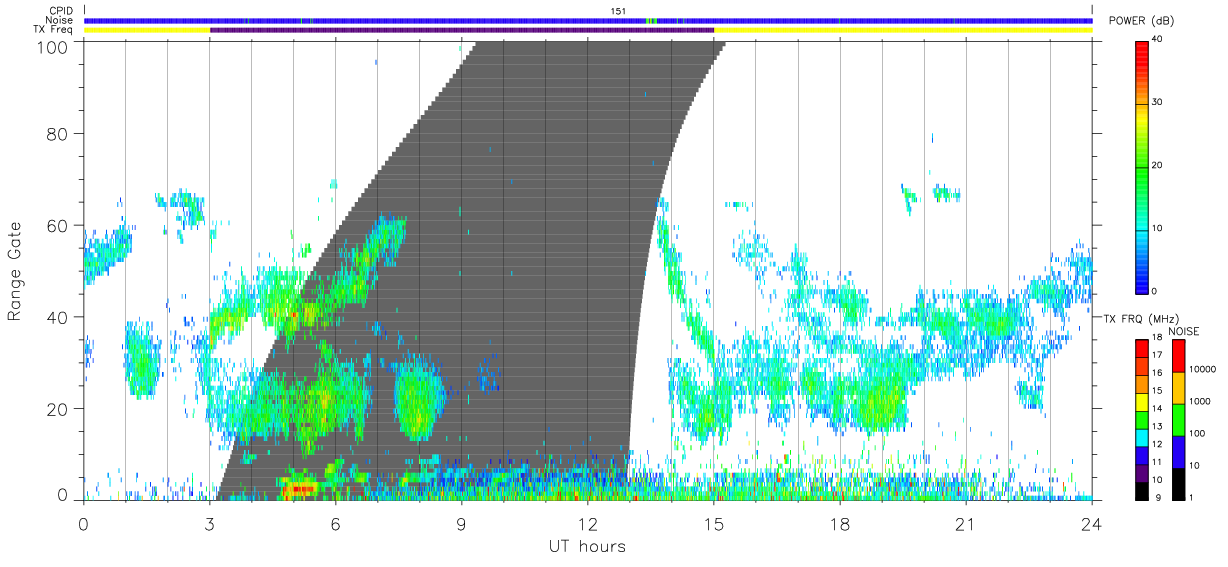
Task: Click the 10000 label on the NOISE scale
Action: point(1202,369)
